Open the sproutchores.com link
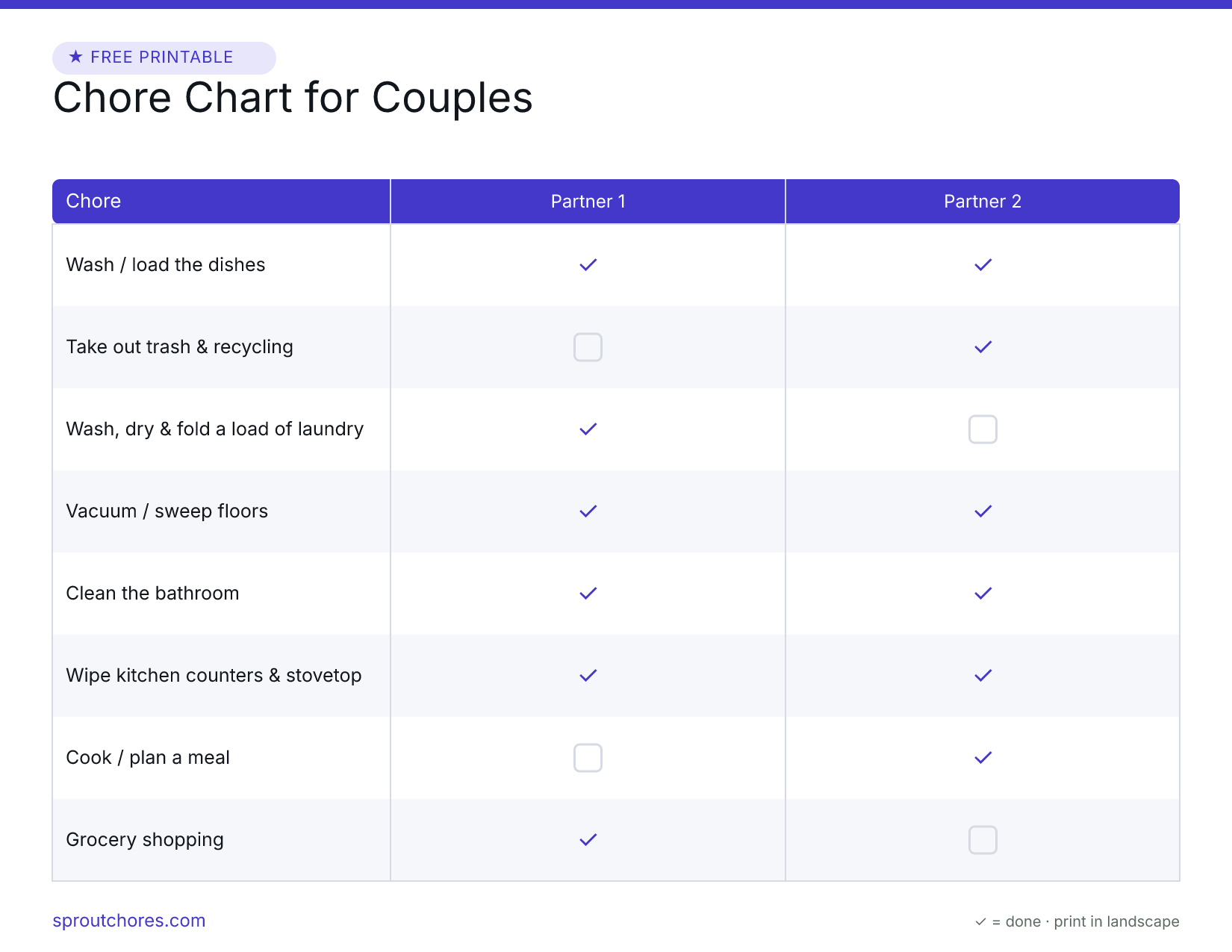This screenshot has height=952, width=1232. (129, 921)
